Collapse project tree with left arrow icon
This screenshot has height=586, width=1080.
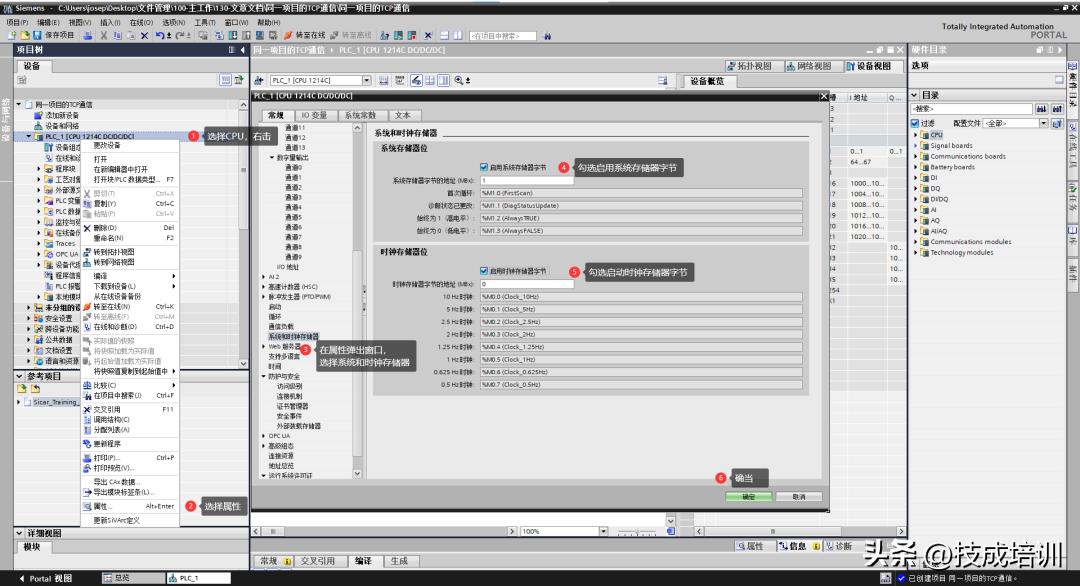tap(242, 50)
